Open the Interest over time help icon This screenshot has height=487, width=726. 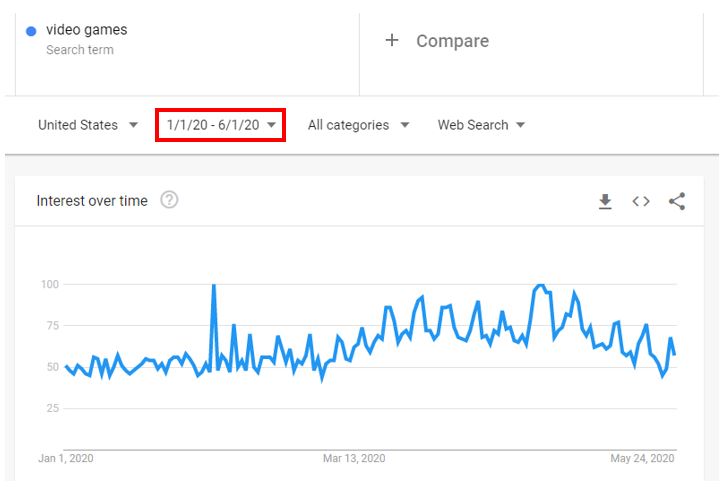(x=169, y=200)
